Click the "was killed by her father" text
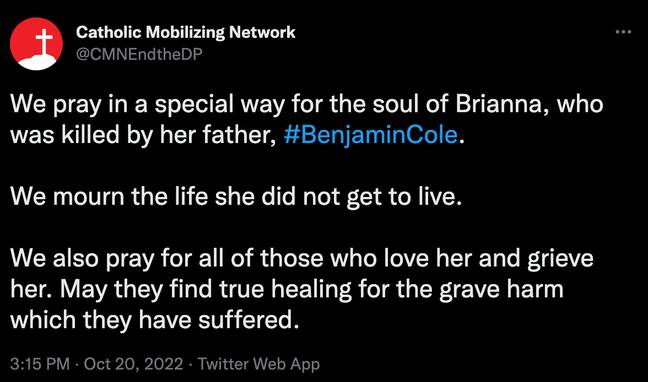The image size is (648, 382). pyautogui.click(x=143, y=135)
